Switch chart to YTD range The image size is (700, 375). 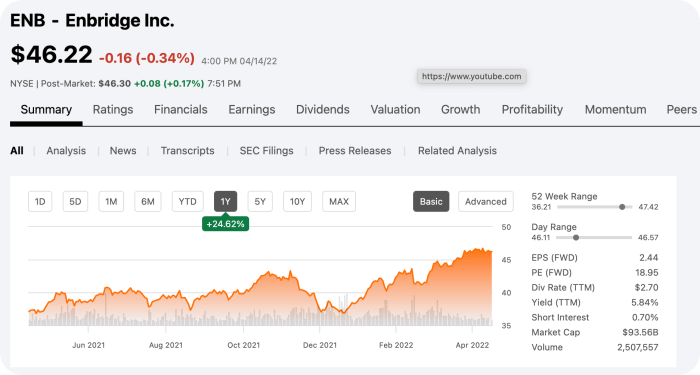coord(188,201)
